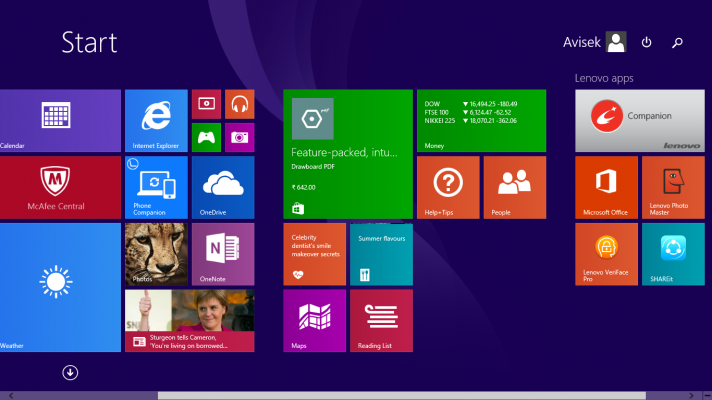
Task: Open the Drawboard PDF Store tile
Action: 348,154
